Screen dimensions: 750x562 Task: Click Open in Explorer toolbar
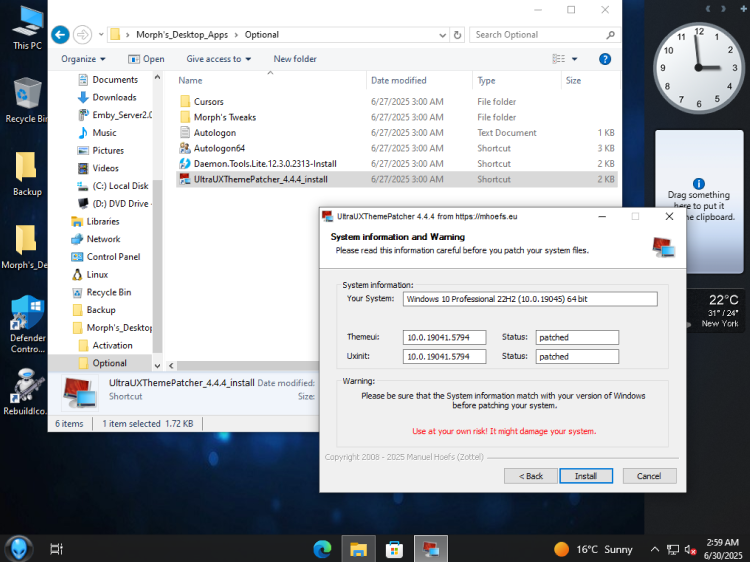pos(146,59)
